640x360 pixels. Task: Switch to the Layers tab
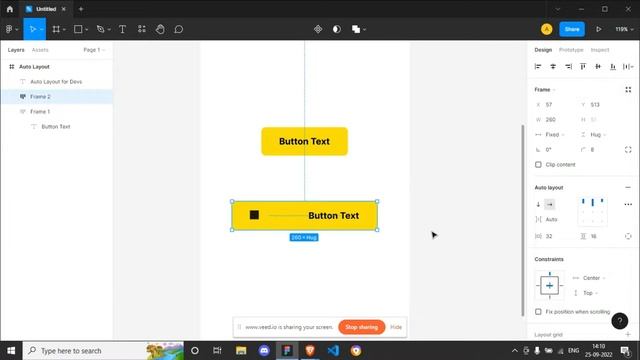(16, 50)
